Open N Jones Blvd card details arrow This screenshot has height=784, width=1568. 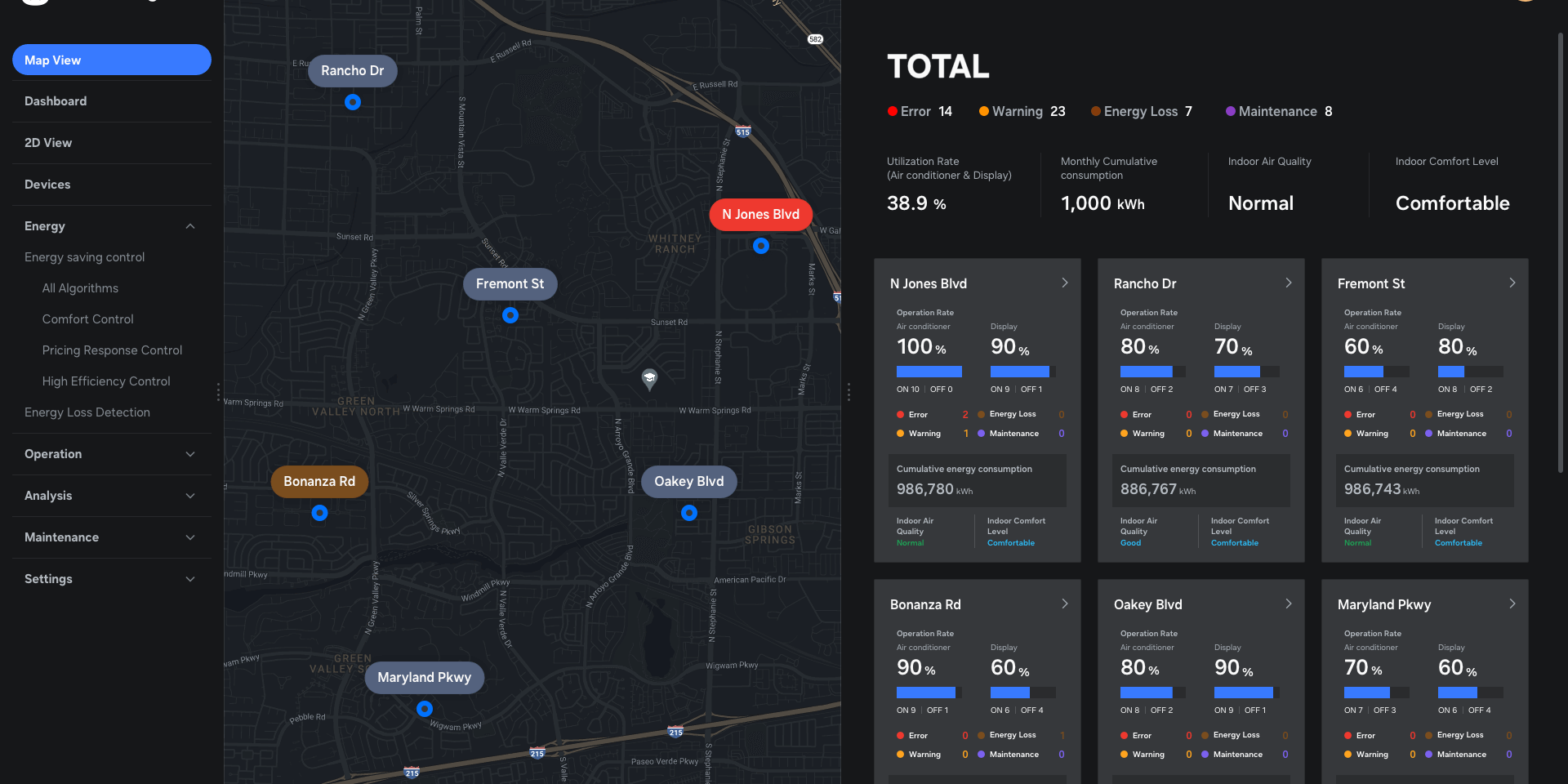[1065, 283]
